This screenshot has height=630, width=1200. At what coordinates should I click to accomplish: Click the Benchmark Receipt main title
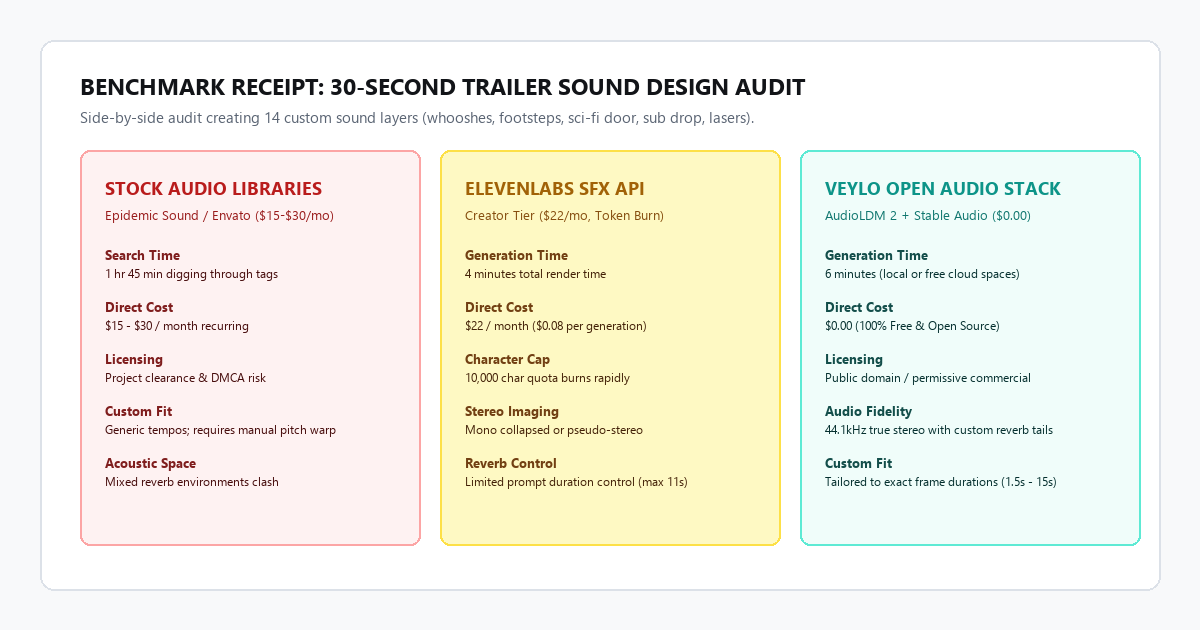(442, 87)
